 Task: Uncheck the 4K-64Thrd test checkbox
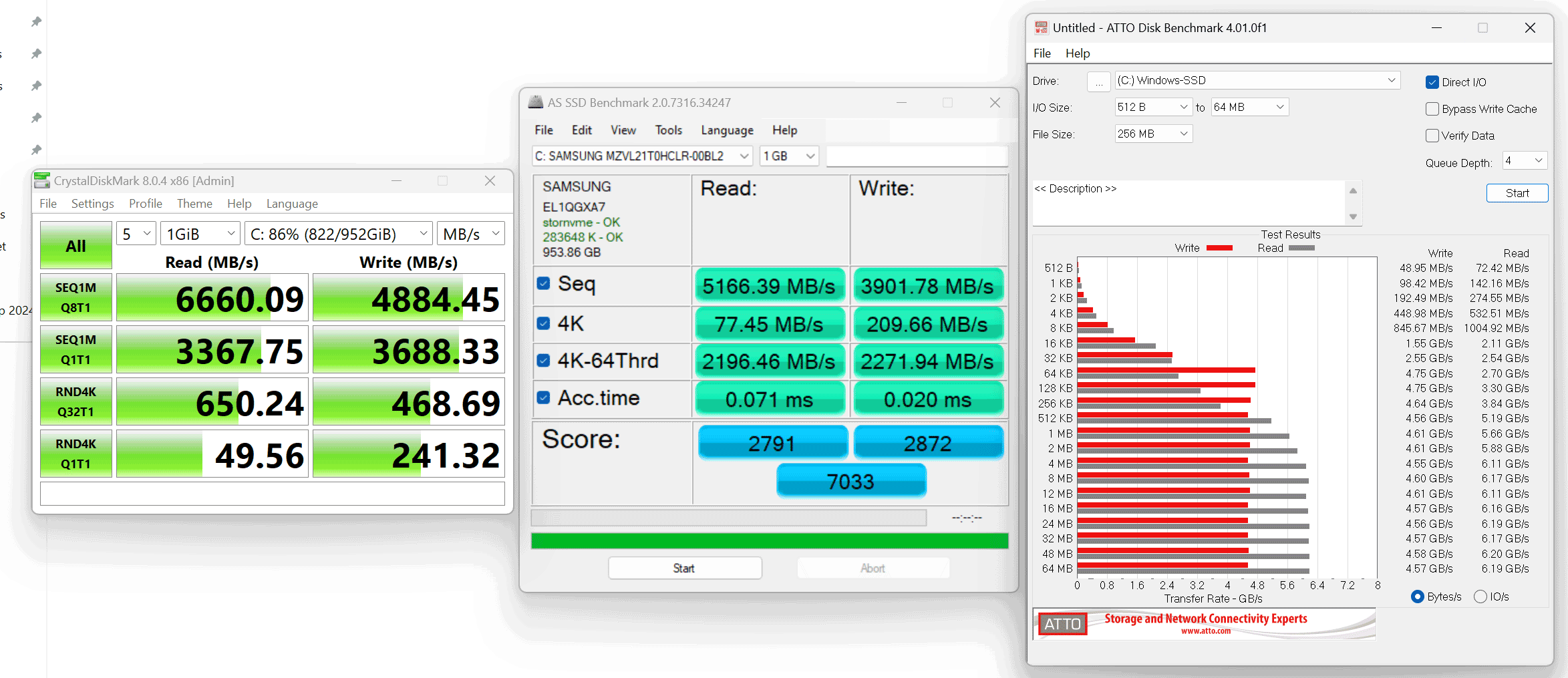coord(544,361)
